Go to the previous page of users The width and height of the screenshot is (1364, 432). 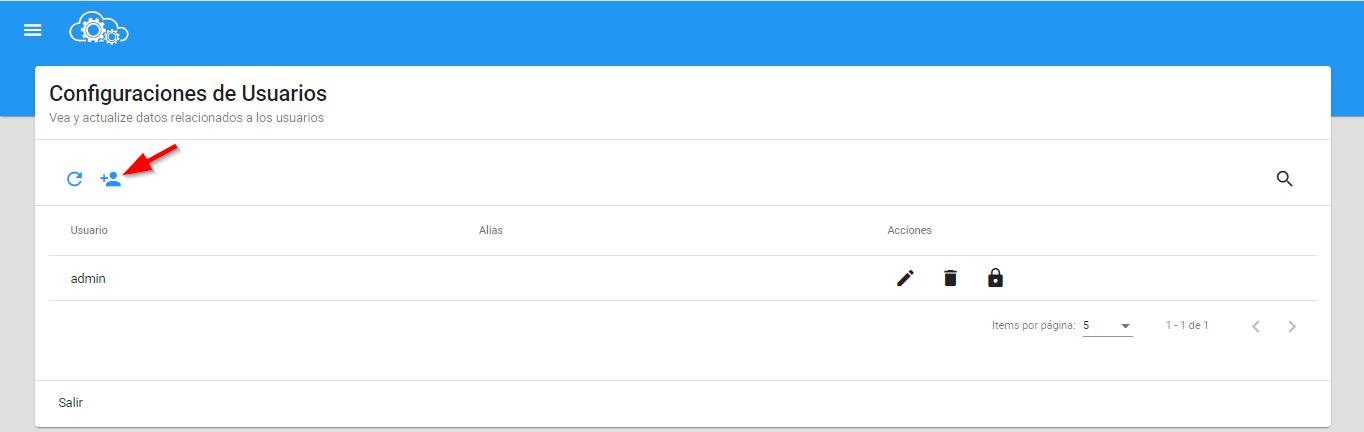pyautogui.click(x=1256, y=326)
